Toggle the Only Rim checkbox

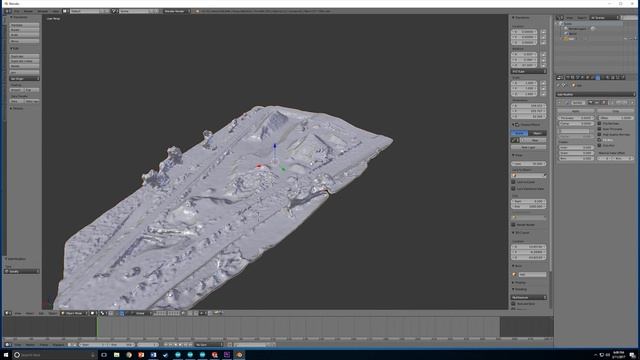coord(599,145)
